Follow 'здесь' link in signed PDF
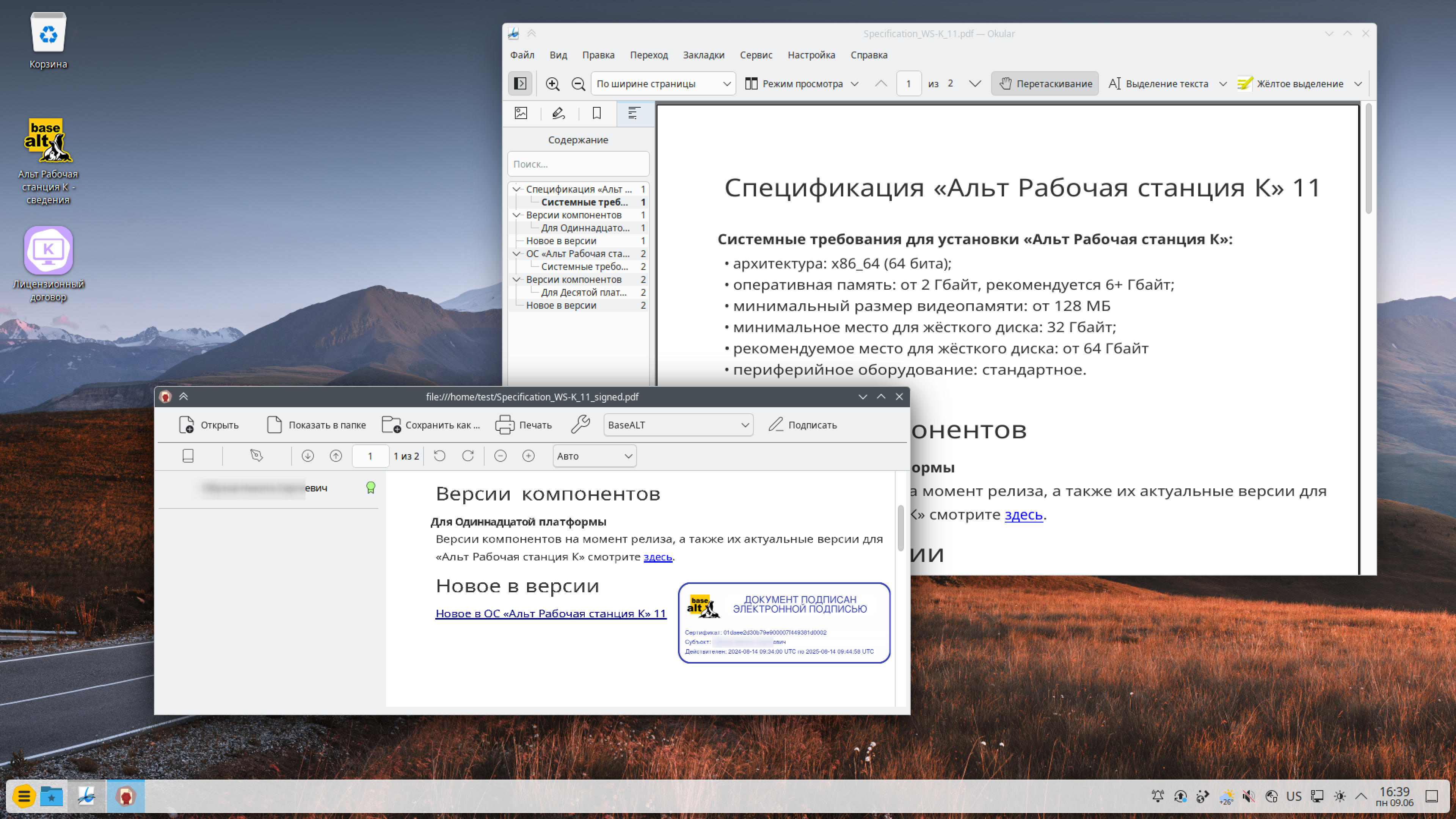The width and height of the screenshot is (1456, 819). click(658, 557)
